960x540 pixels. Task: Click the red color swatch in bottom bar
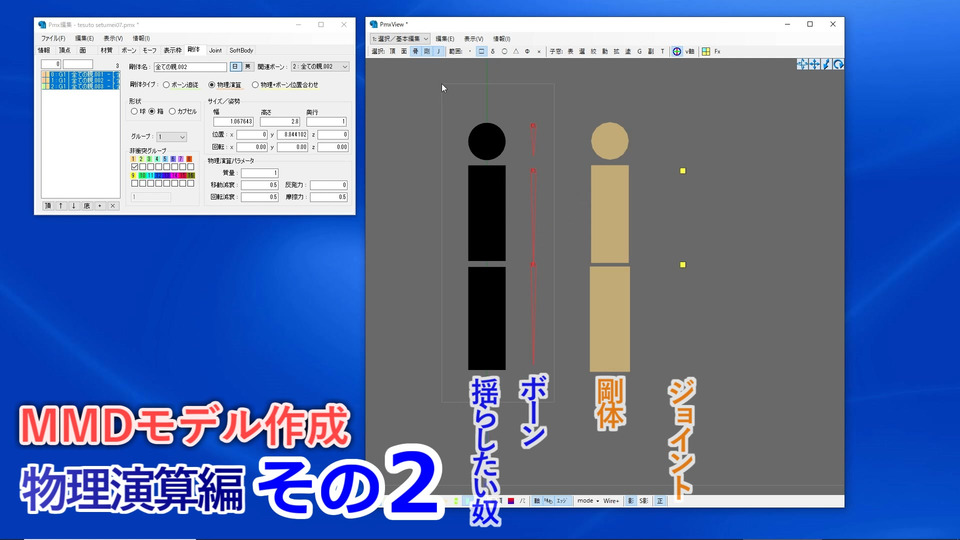click(x=511, y=501)
